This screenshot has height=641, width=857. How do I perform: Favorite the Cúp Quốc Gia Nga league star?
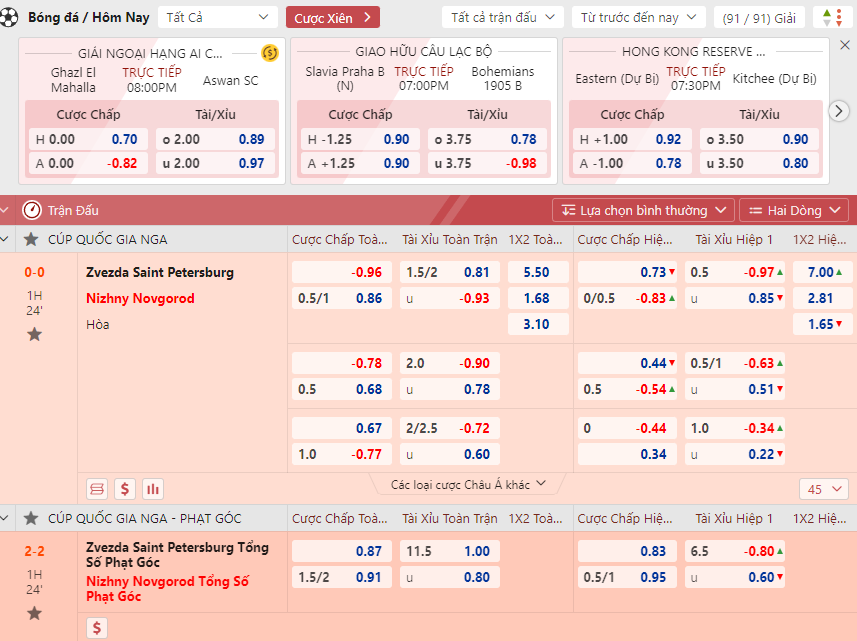(x=31, y=239)
